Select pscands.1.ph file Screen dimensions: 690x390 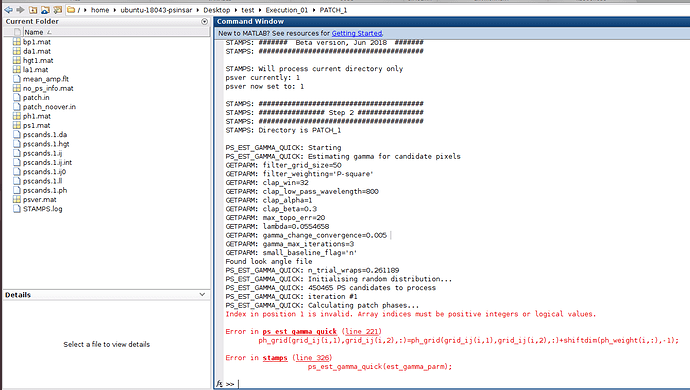(45, 190)
